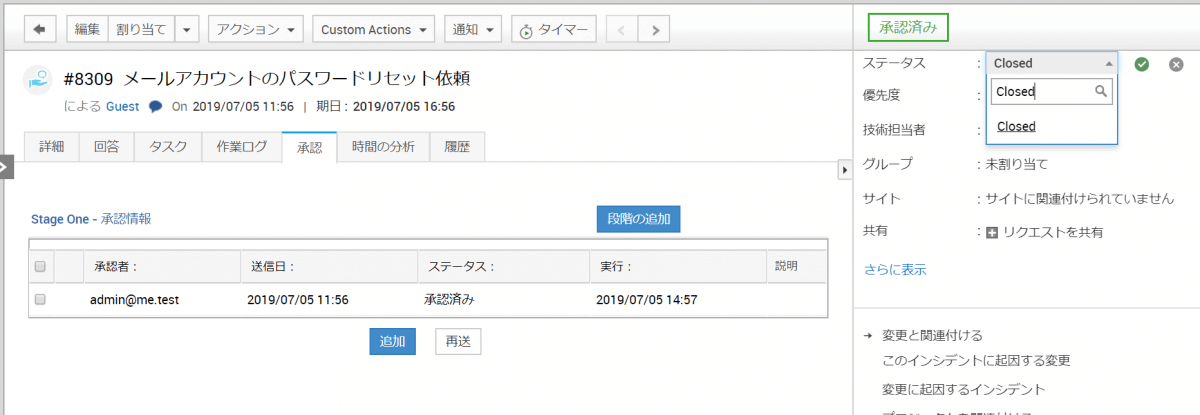The image size is (1200, 415).
Task: Toggle the select-all checkbox in table header
Action: 40,266
